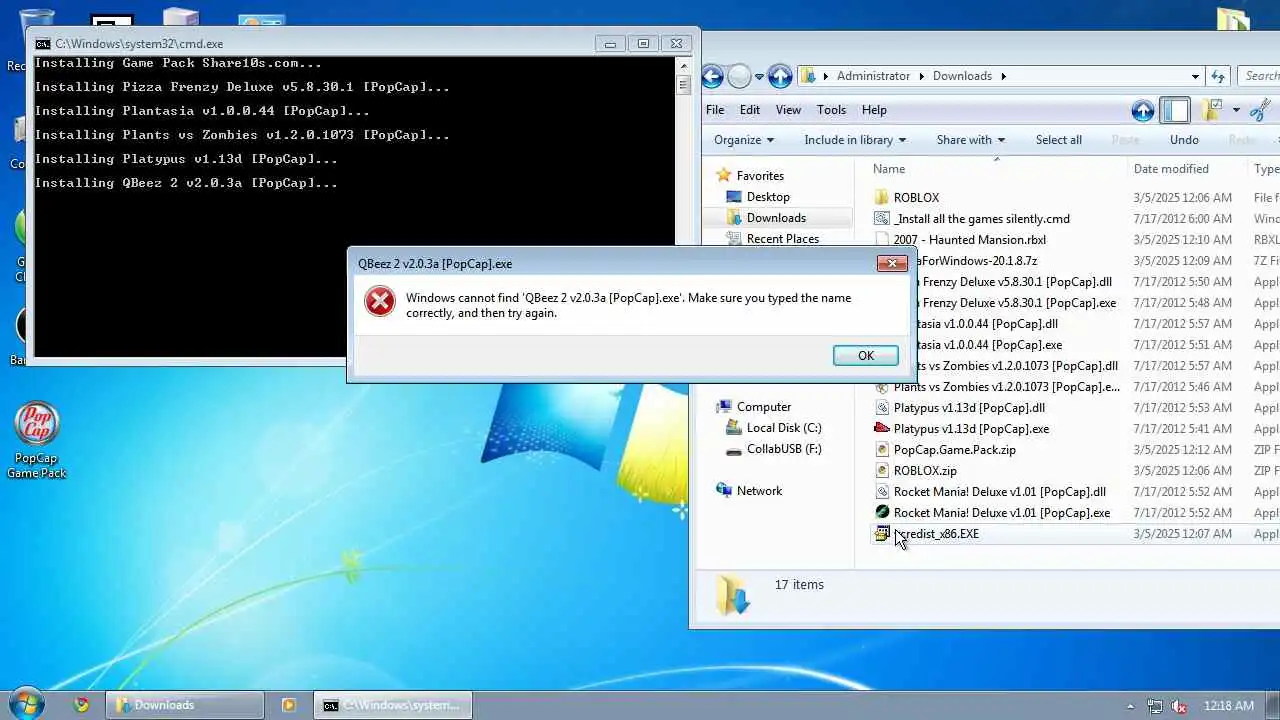This screenshot has width=1280, height=720.
Task: Click the Explorer Forward arrow button
Action: [x=739, y=76]
